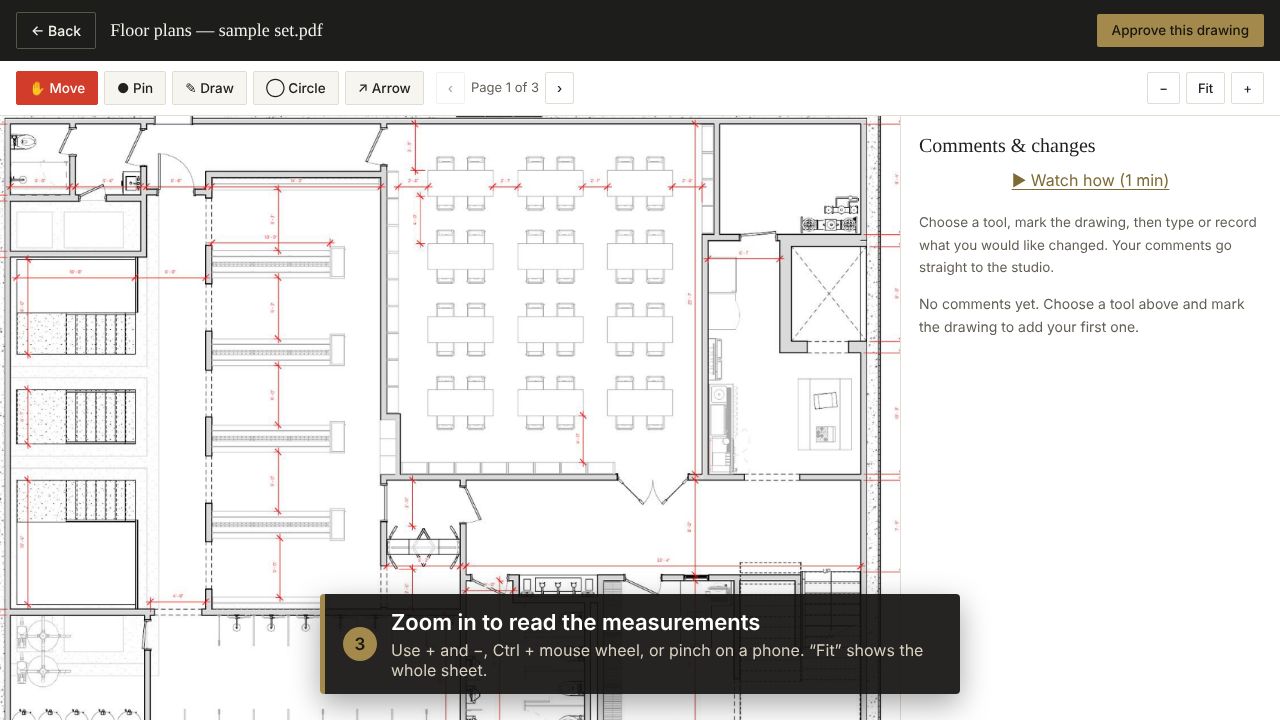This screenshot has width=1280, height=720.
Task: Open the Watch how (1 min) link
Action: point(1090,180)
